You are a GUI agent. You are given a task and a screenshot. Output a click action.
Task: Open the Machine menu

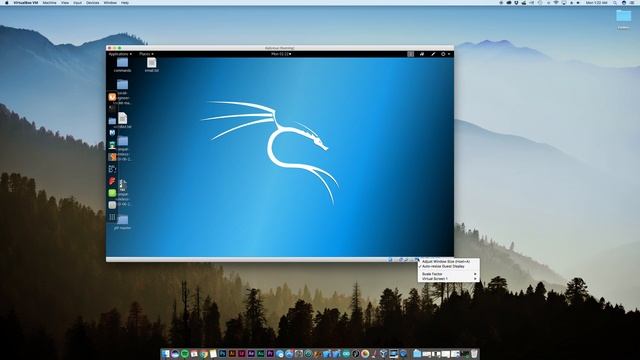[49, 2]
